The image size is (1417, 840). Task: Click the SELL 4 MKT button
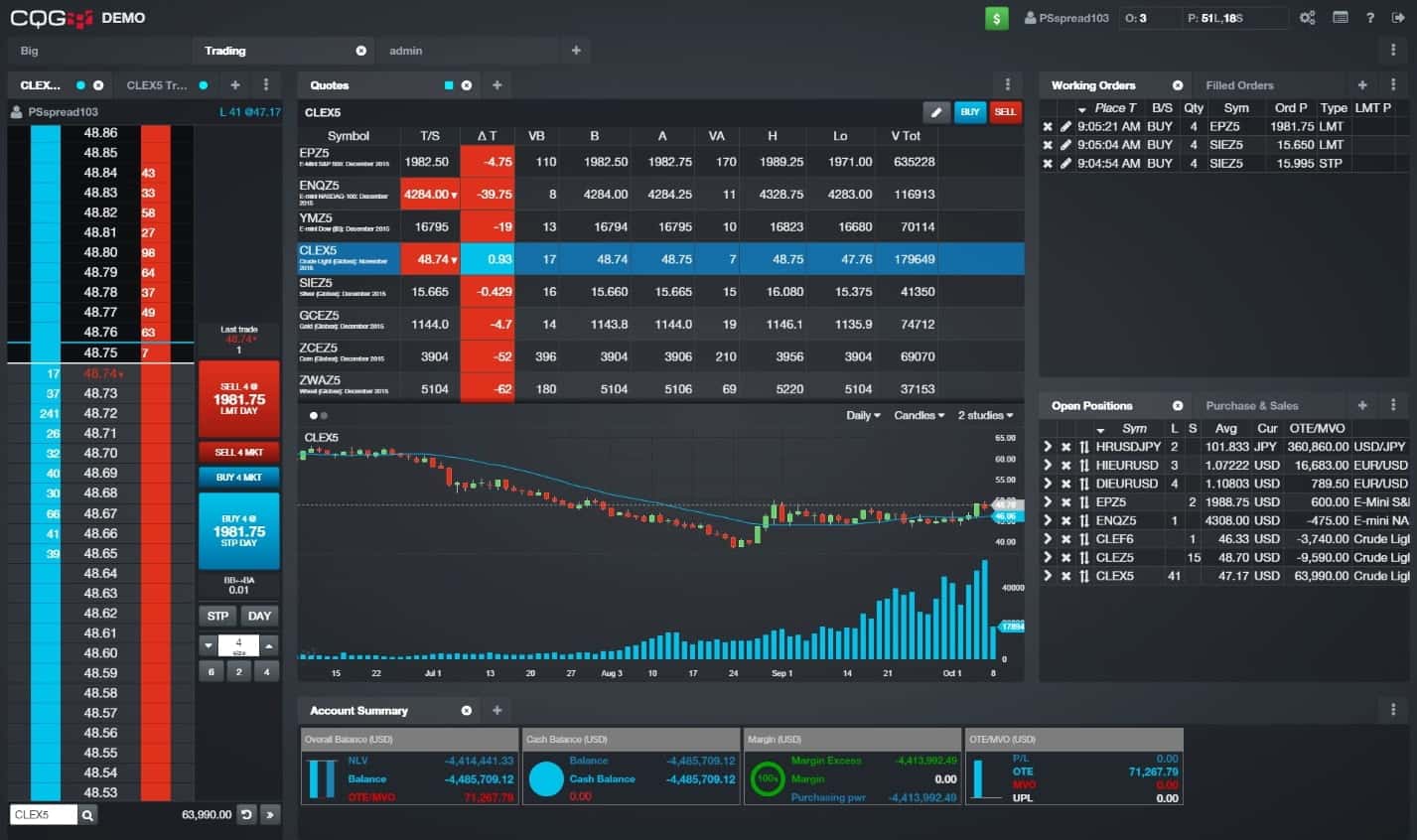pyautogui.click(x=239, y=452)
